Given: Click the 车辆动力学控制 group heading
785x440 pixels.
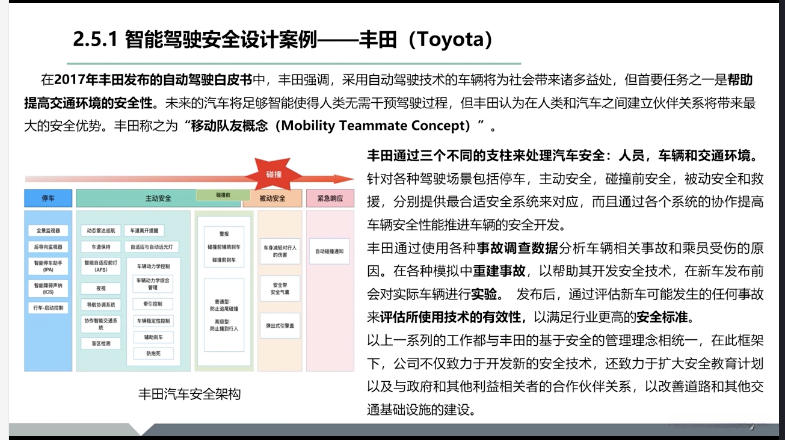Looking at the screenshot, I should (153, 266).
